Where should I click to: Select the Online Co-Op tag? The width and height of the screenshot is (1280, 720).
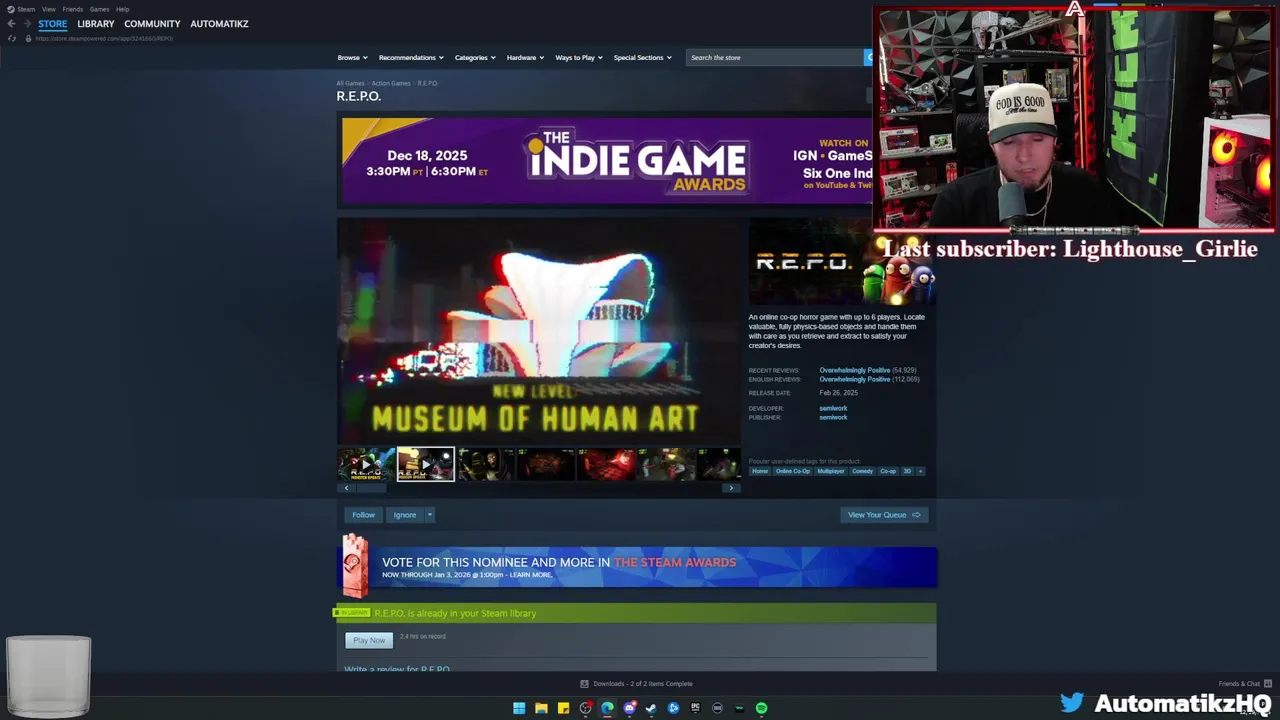793,471
